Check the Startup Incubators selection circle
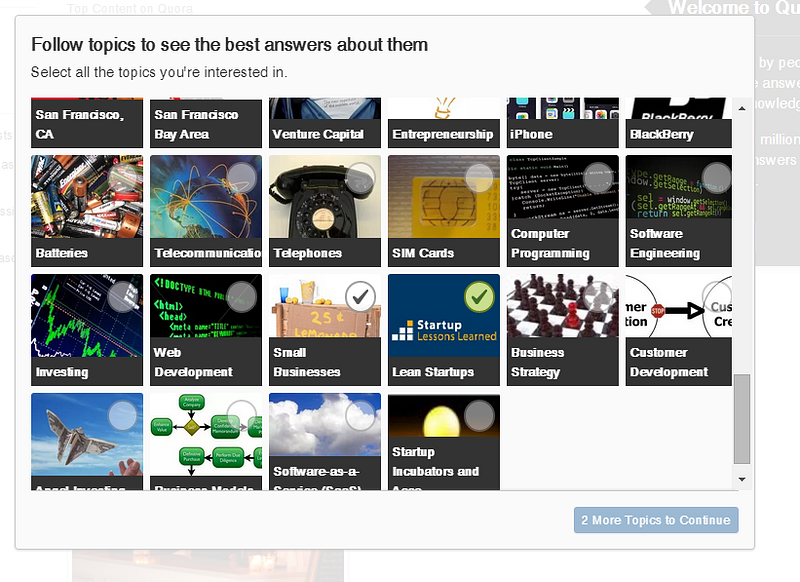Image resolution: width=800 pixels, height=582 pixels. pyautogui.click(x=479, y=416)
